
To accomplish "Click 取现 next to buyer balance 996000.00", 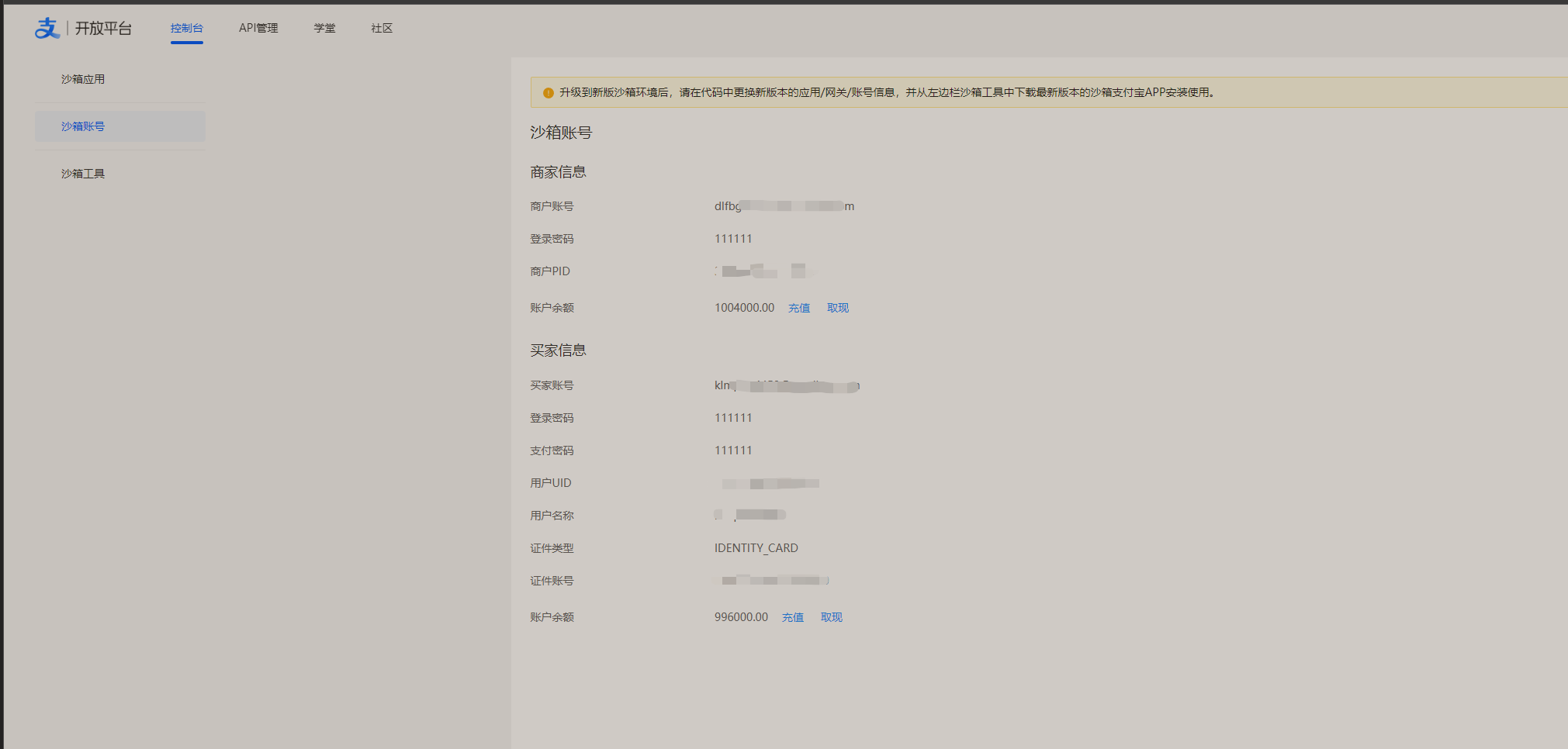I will point(832,617).
